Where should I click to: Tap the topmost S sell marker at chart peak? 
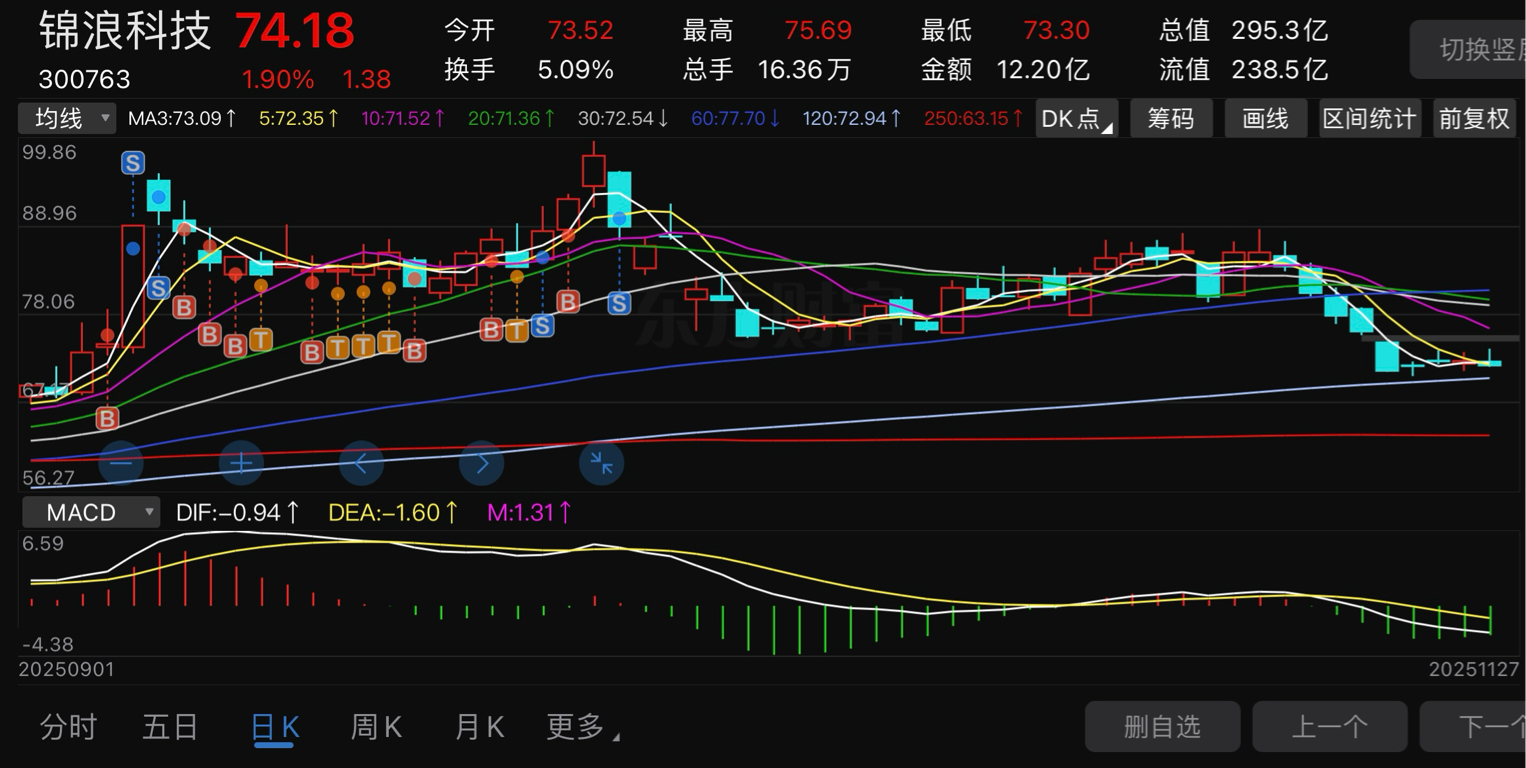[x=133, y=163]
